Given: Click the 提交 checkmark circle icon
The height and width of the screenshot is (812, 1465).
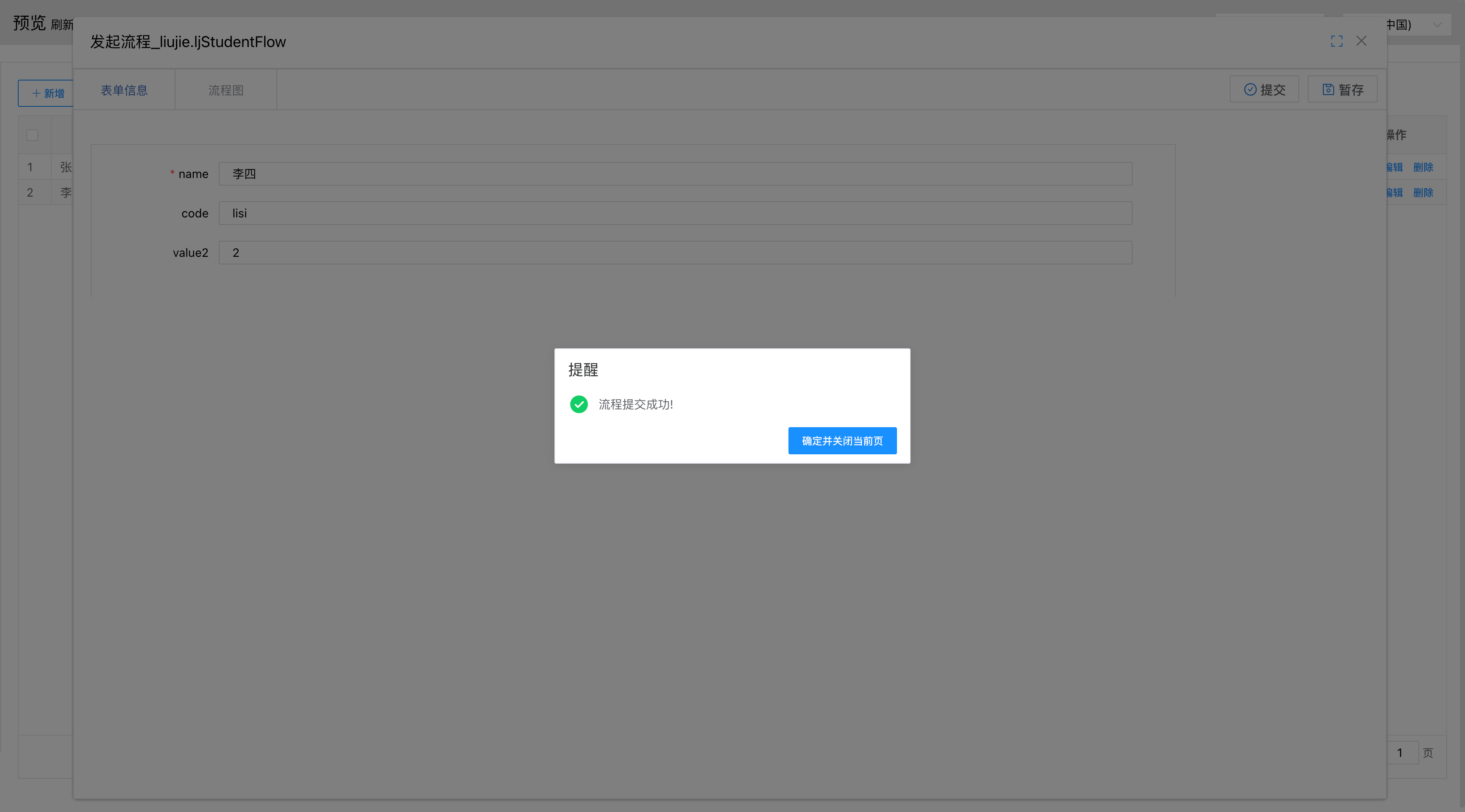Looking at the screenshot, I should 1250,89.
